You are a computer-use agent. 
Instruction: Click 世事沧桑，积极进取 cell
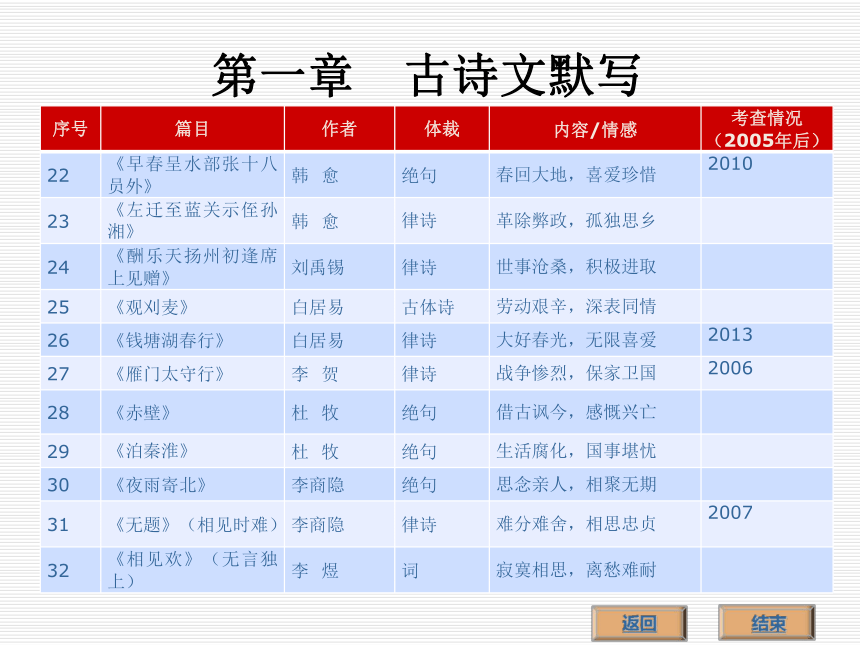595,267
